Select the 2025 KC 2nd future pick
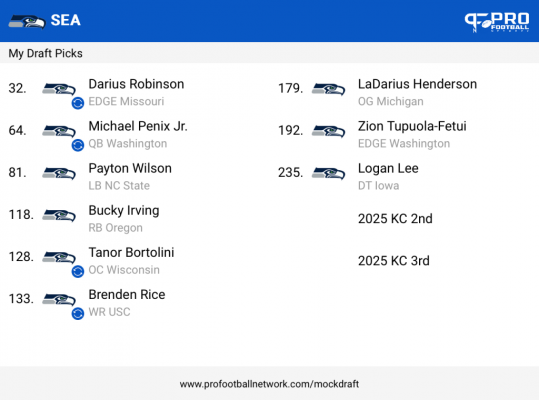 click(395, 219)
